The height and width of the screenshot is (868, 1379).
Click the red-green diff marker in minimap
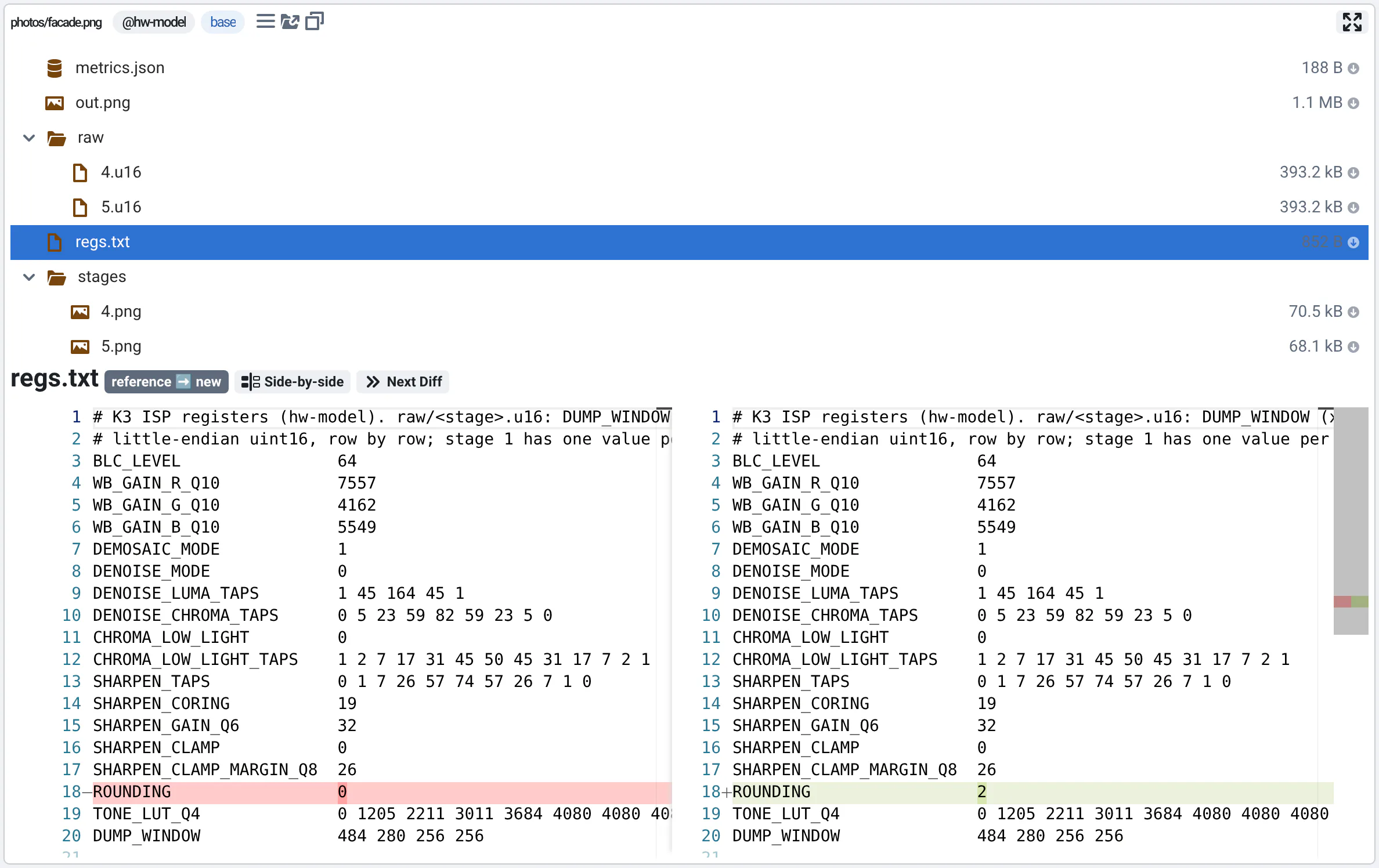(x=1351, y=602)
